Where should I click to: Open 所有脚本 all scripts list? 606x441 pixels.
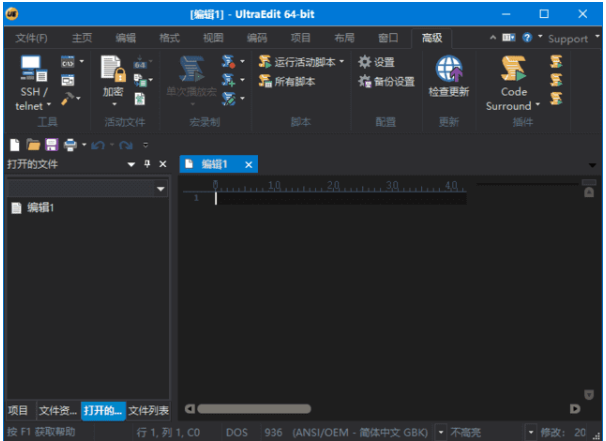pos(287,81)
